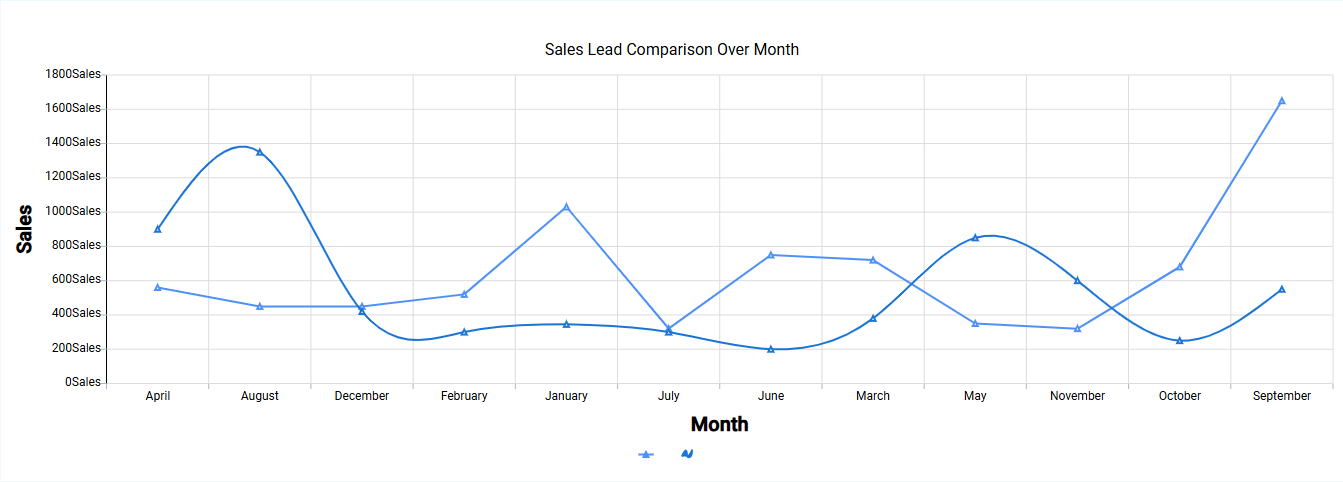This screenshot has width=1343, height=482.
Task: Click the November marker at 600 Sales
Action: tap(1077, 281)
